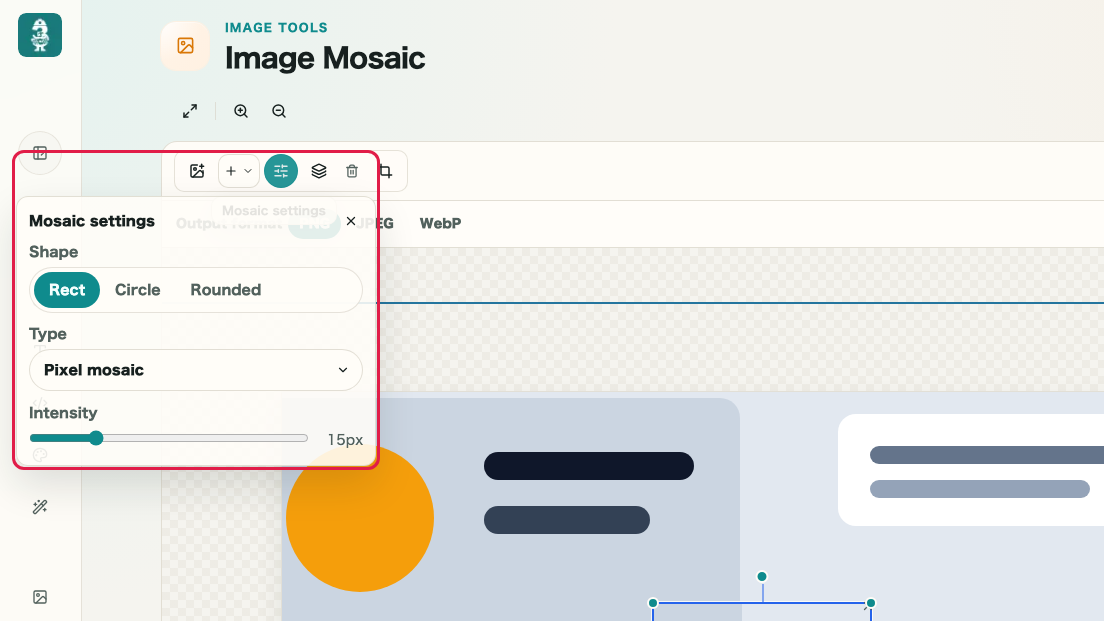Viewport: 1104px width, 621px height.
Task: Select the Rect shape option
Action: 67,290
